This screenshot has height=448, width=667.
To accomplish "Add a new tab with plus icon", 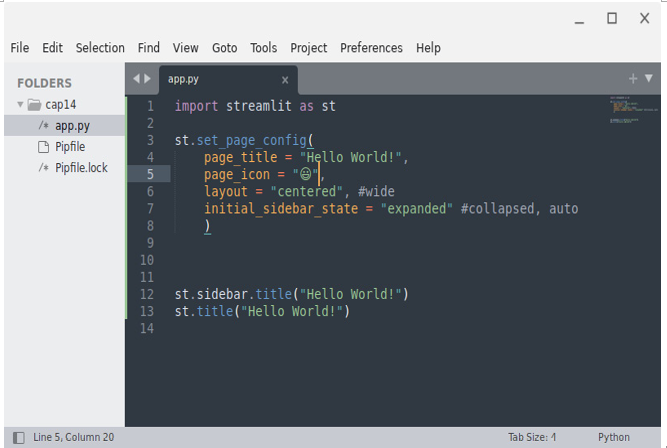I will [x=633, y=78].
